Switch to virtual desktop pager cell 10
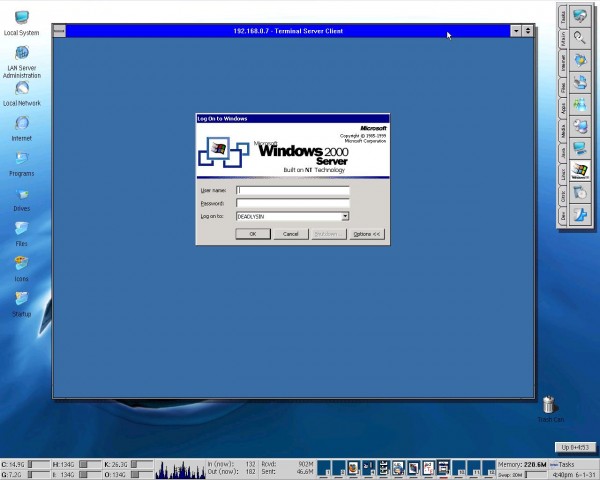The image size is (600, 480). [x=458, y=469]
